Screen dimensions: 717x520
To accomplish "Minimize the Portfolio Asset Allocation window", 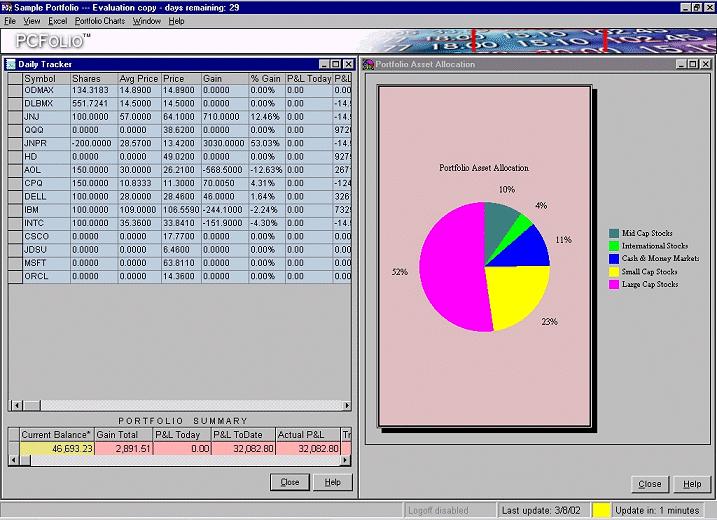I will (681, 64).
